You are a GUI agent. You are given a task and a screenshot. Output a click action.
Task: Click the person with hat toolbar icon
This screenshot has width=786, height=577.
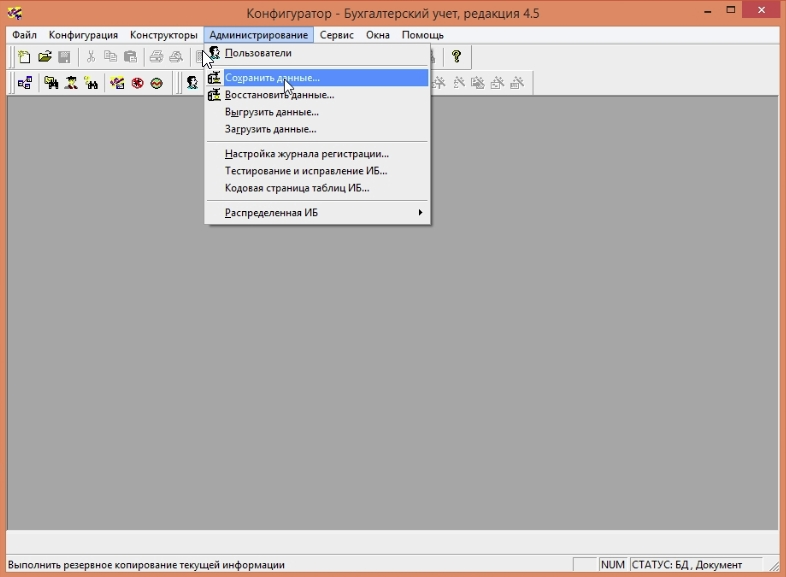coord(71,83)
